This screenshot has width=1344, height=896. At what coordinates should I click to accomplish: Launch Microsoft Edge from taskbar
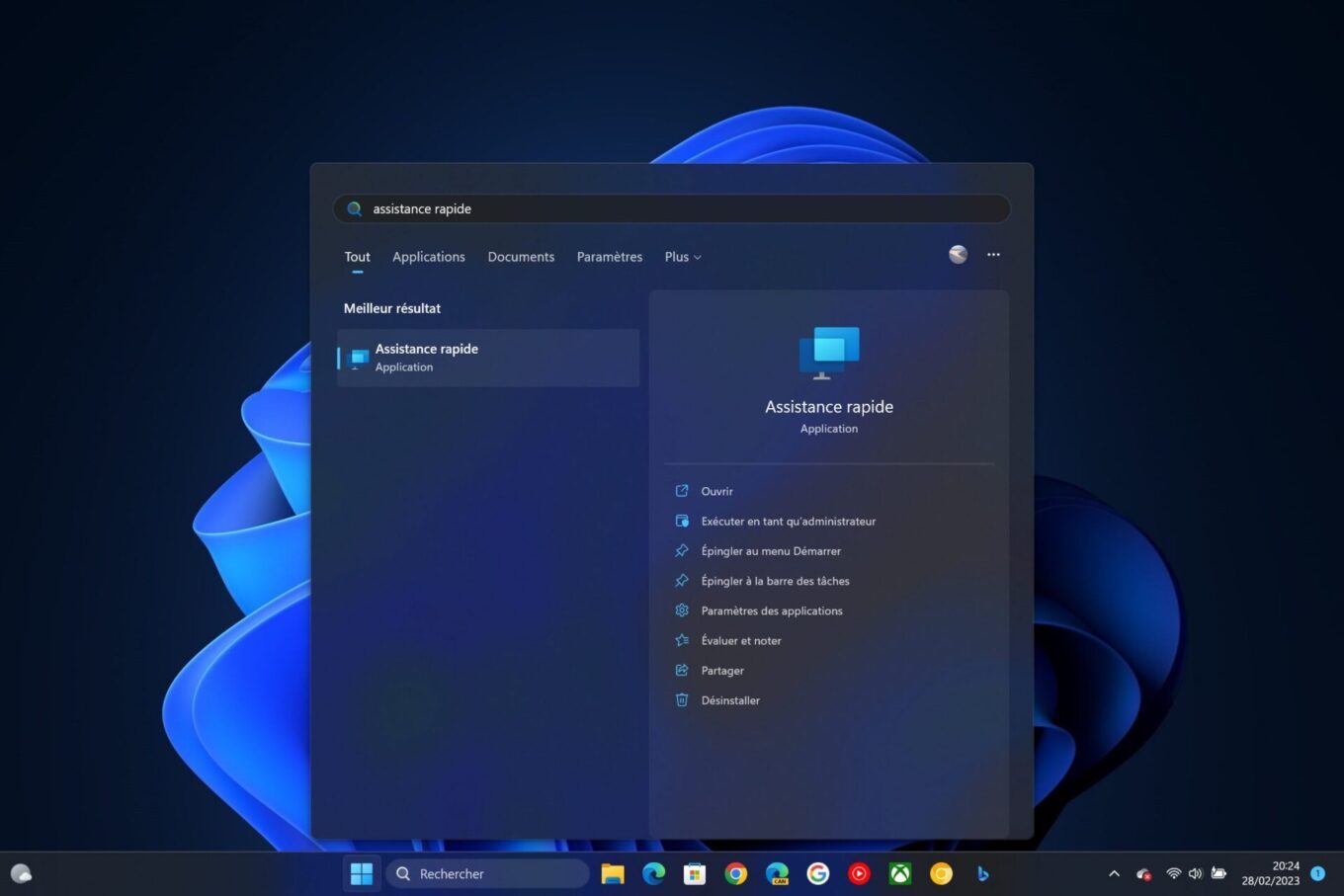(x=653, y=874)
